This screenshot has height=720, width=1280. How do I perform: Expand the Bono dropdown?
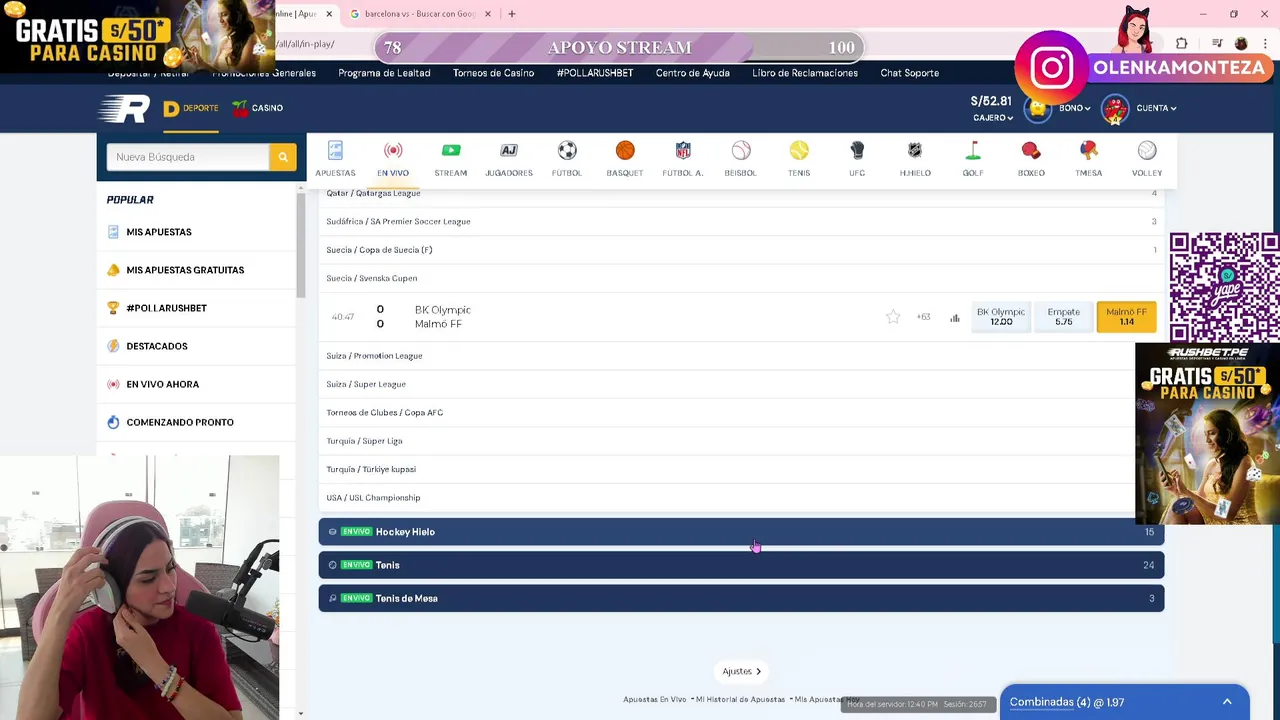coord(1075,108)
